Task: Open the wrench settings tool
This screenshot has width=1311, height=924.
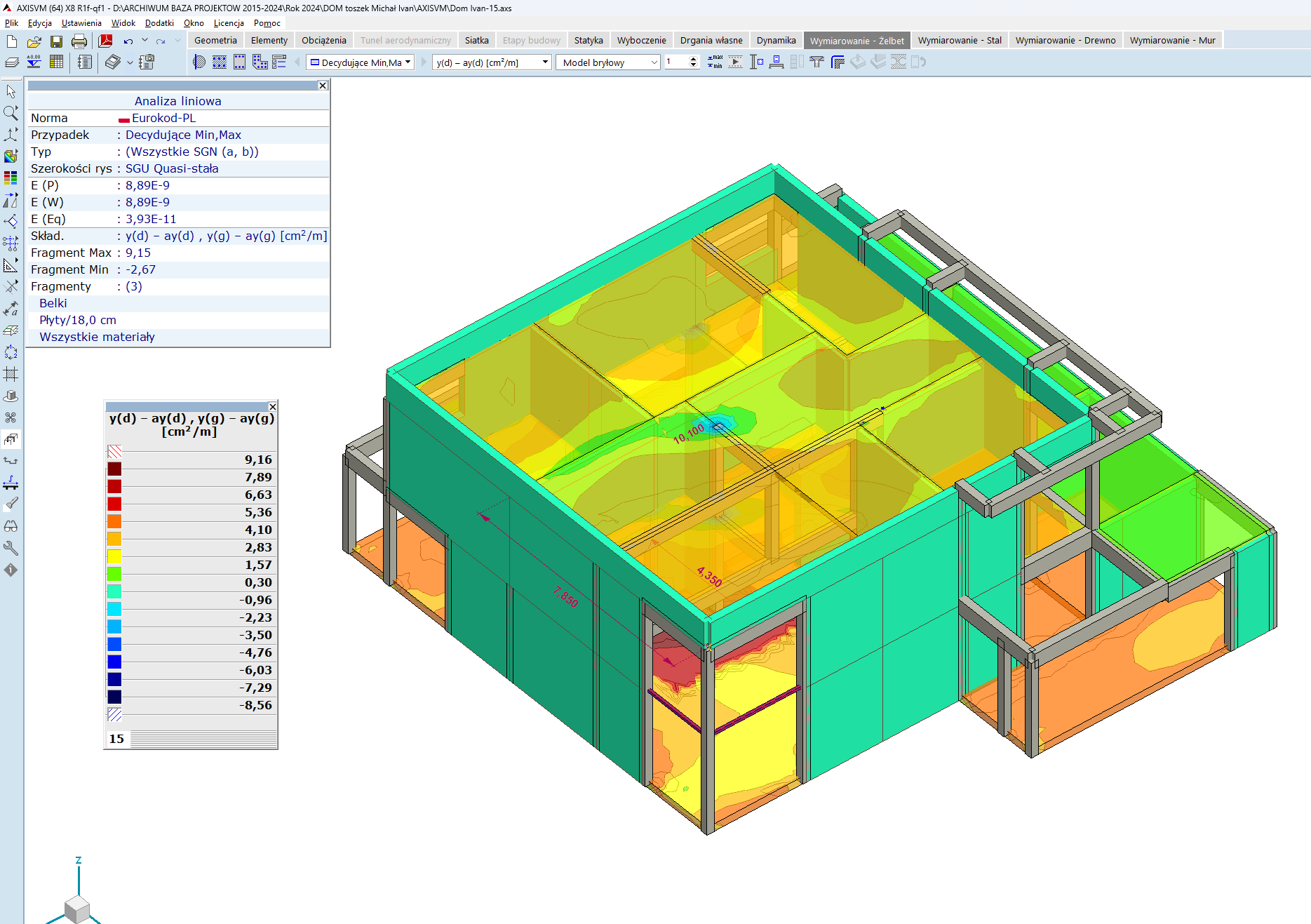Action: [11, 548]
